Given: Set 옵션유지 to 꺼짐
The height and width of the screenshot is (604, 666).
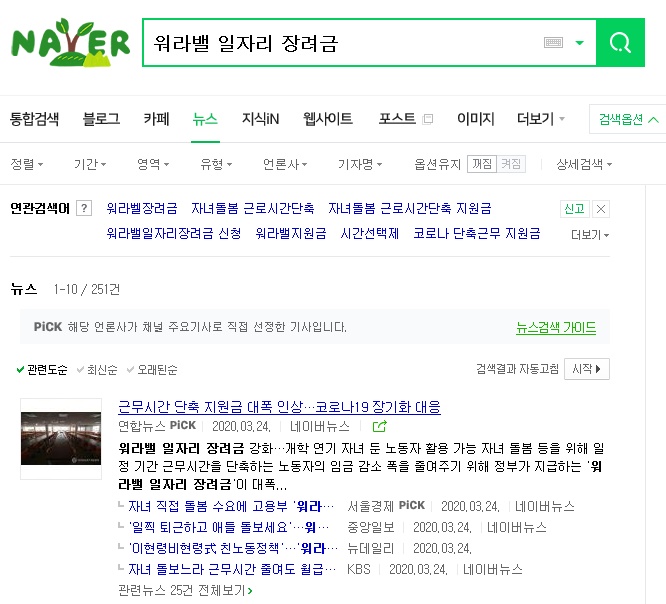Looking at the screenshot, I should [482, 164].
